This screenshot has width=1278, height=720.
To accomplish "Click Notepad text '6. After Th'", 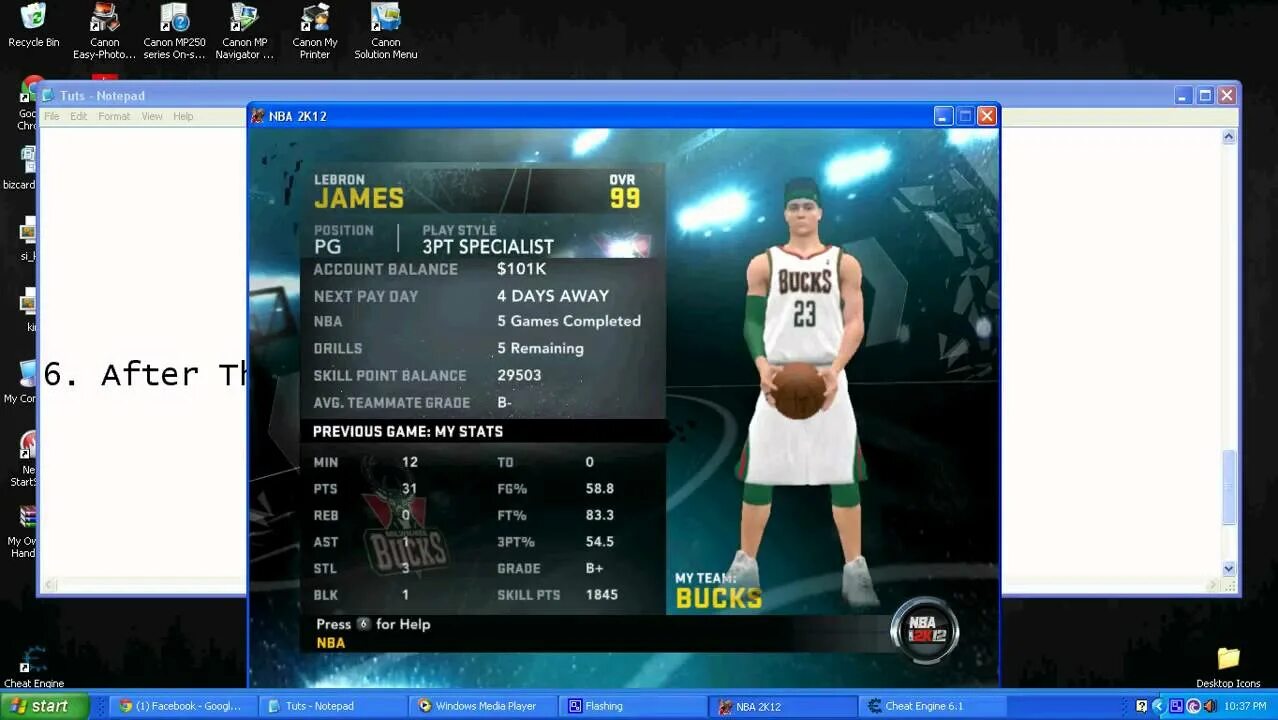I will pos(145,374).
